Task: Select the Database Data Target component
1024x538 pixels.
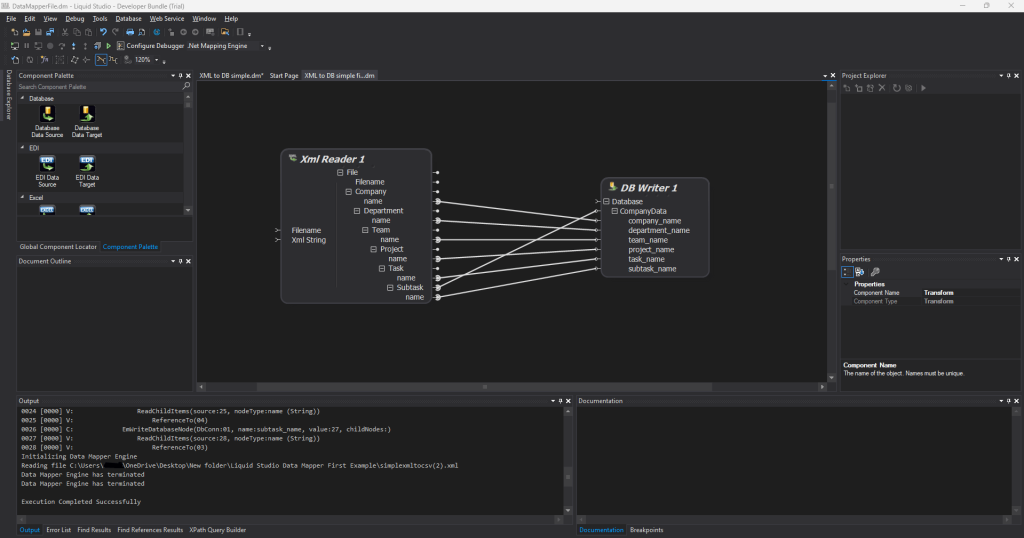Action: tap(87, 118)
